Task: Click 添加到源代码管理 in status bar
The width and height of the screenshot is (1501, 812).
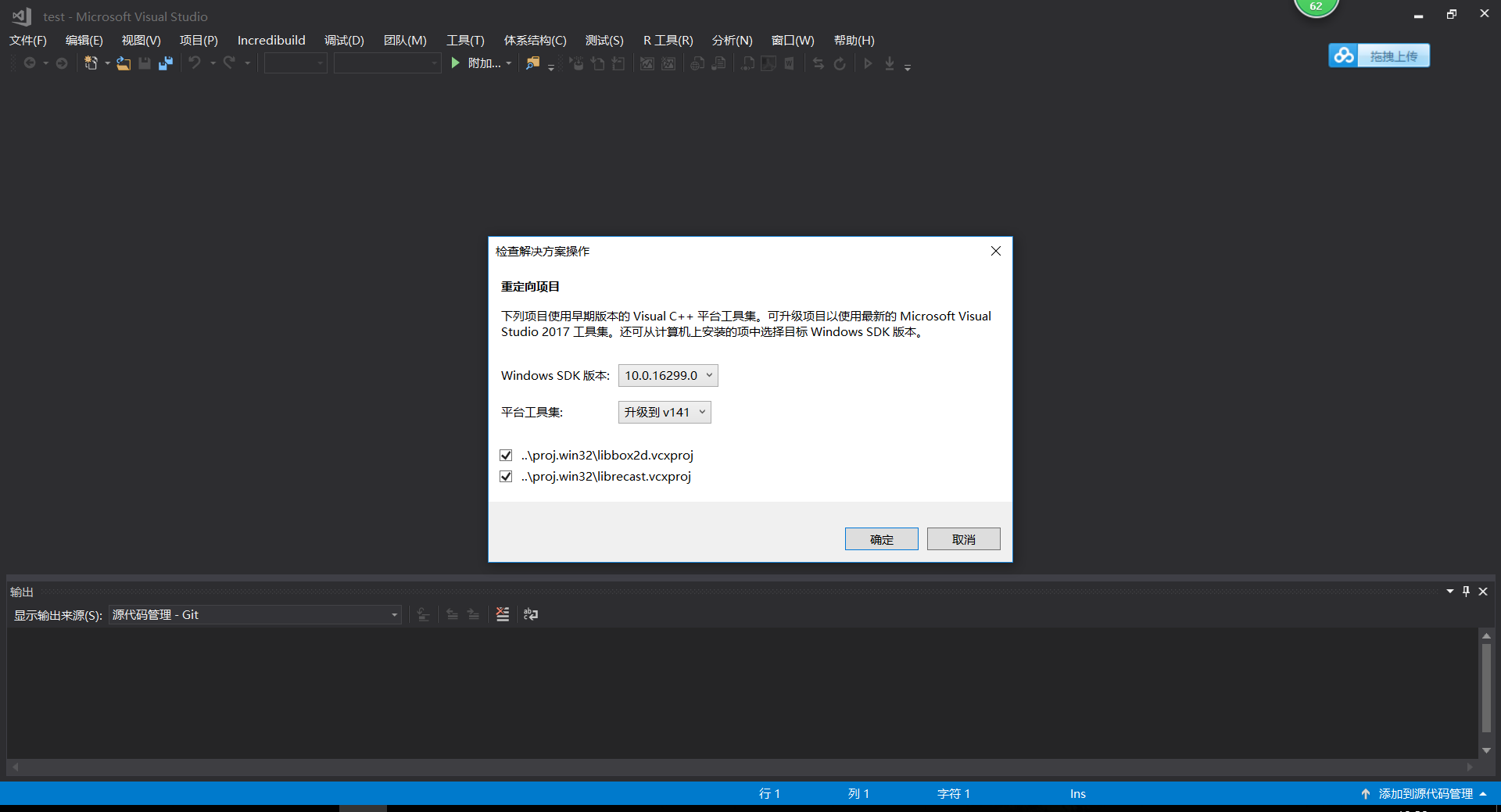Action: tap(1426, 793)
